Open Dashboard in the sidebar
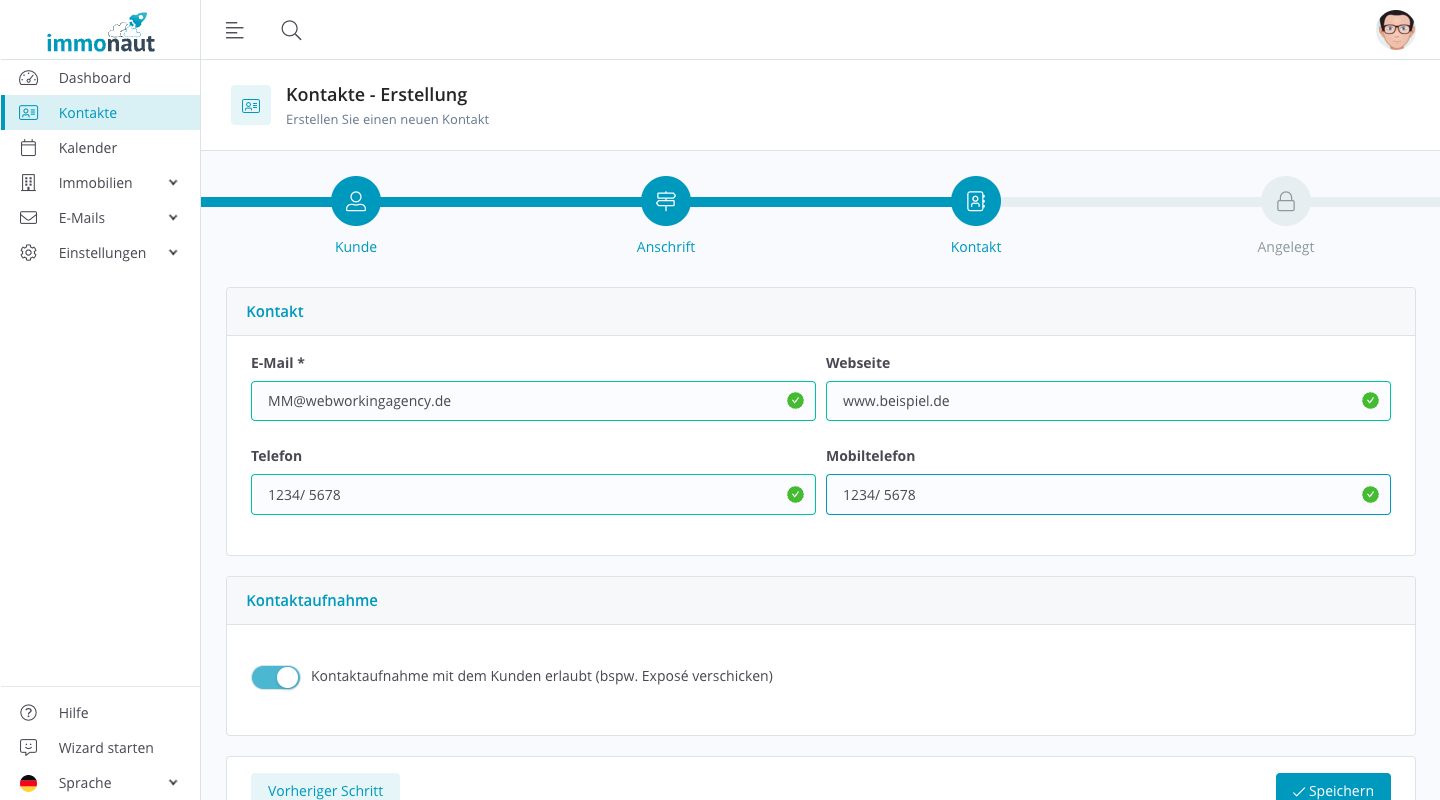 pos(95,78)
